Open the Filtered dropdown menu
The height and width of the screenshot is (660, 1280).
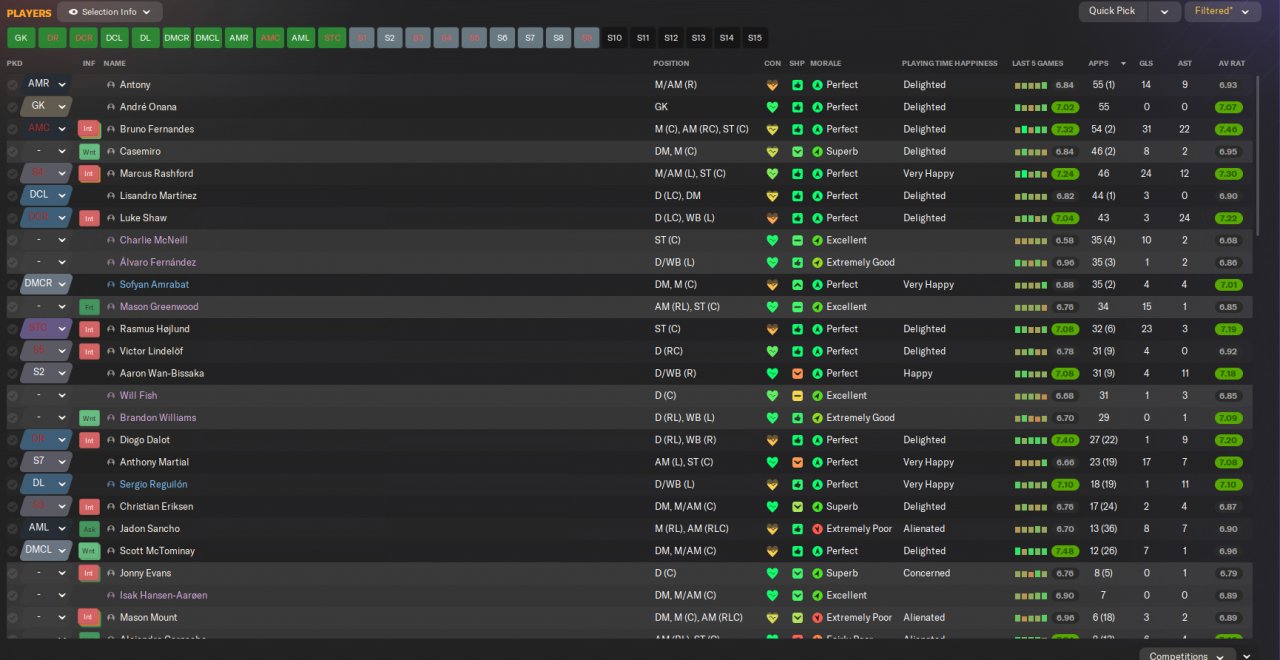1222,11
